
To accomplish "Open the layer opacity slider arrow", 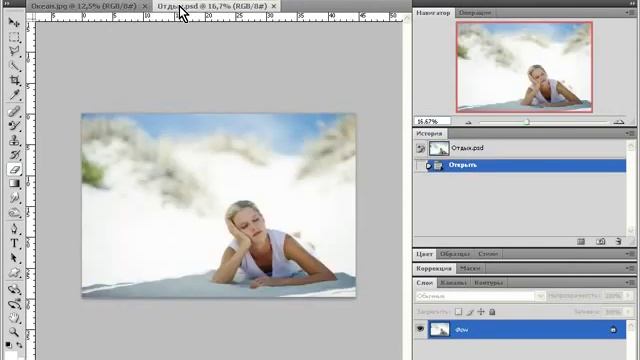I will pyautogui.click(x=629, y=296).
